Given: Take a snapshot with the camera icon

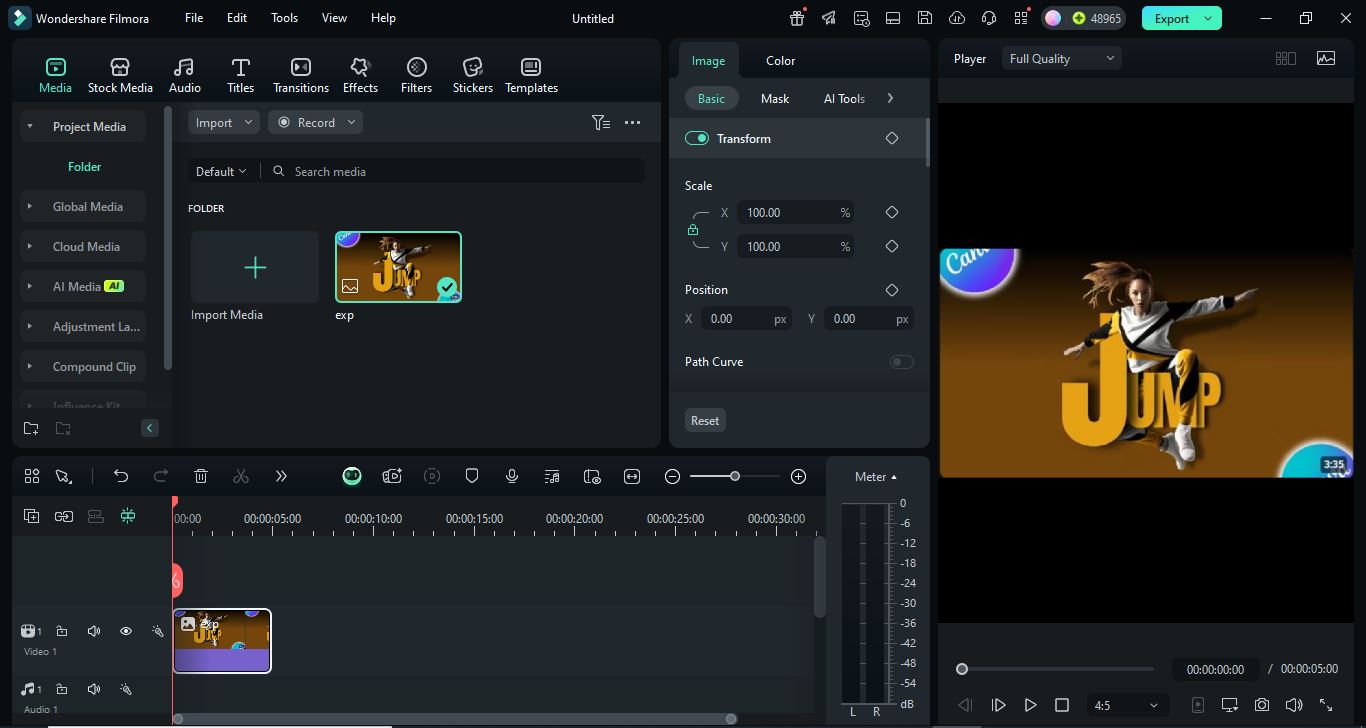Looking at the screenshot, I should 1262,705.
